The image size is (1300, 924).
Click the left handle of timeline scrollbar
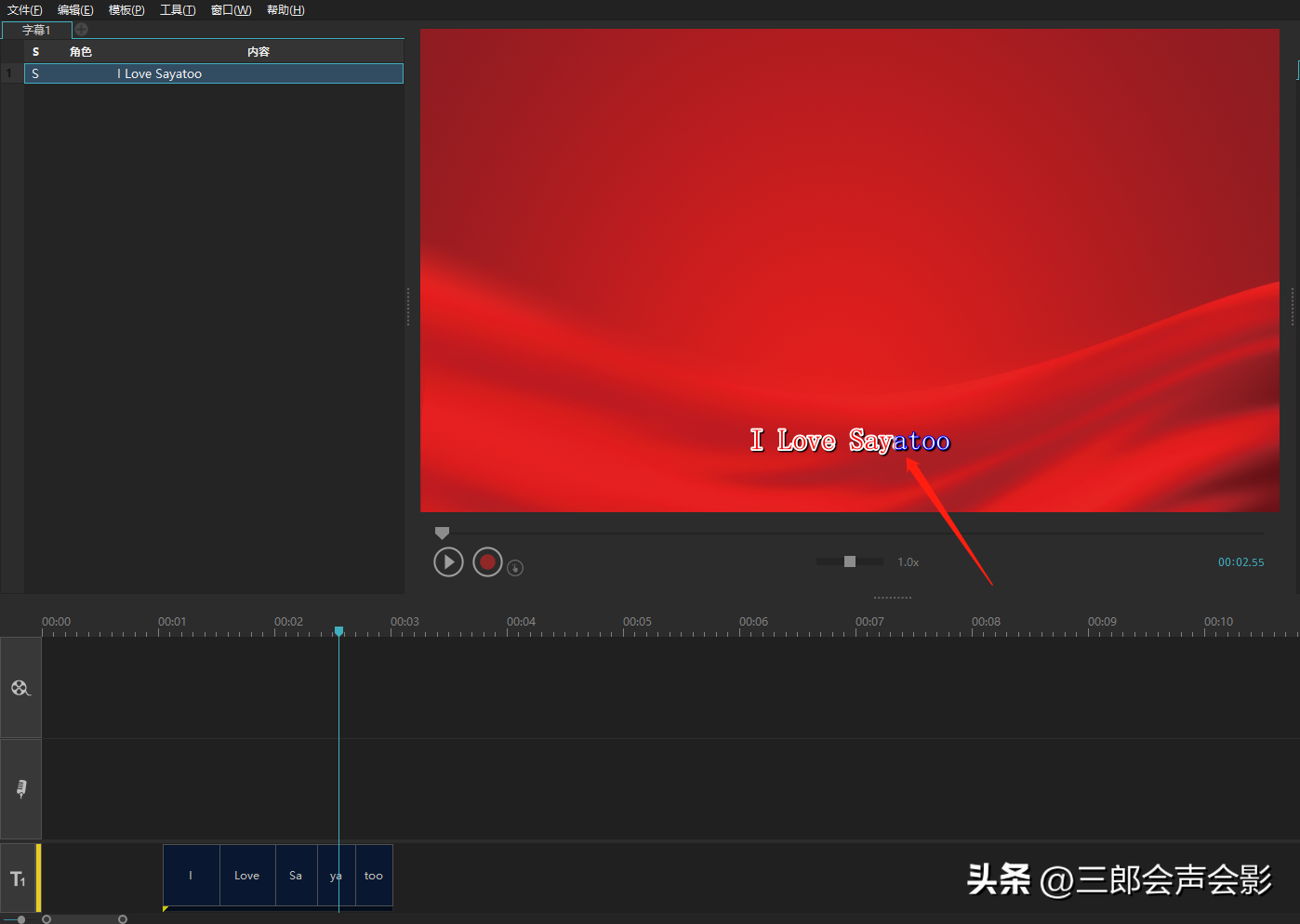46,919
